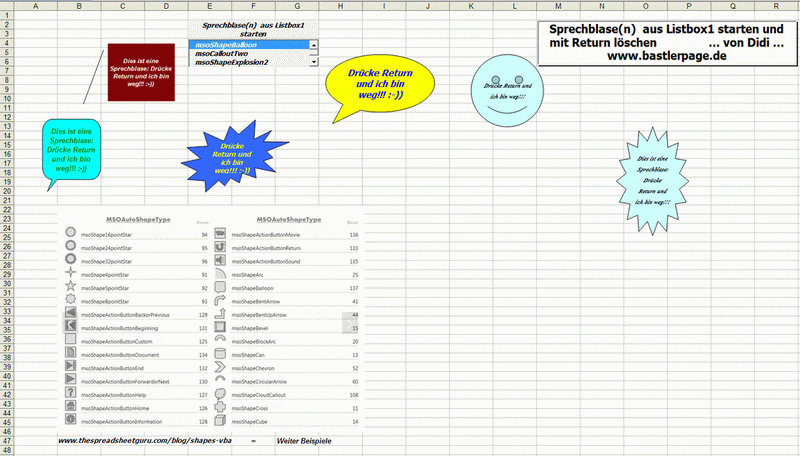Click the Cube shape icon
Viewport: 800px width, 456px height.
coord(220,420)
